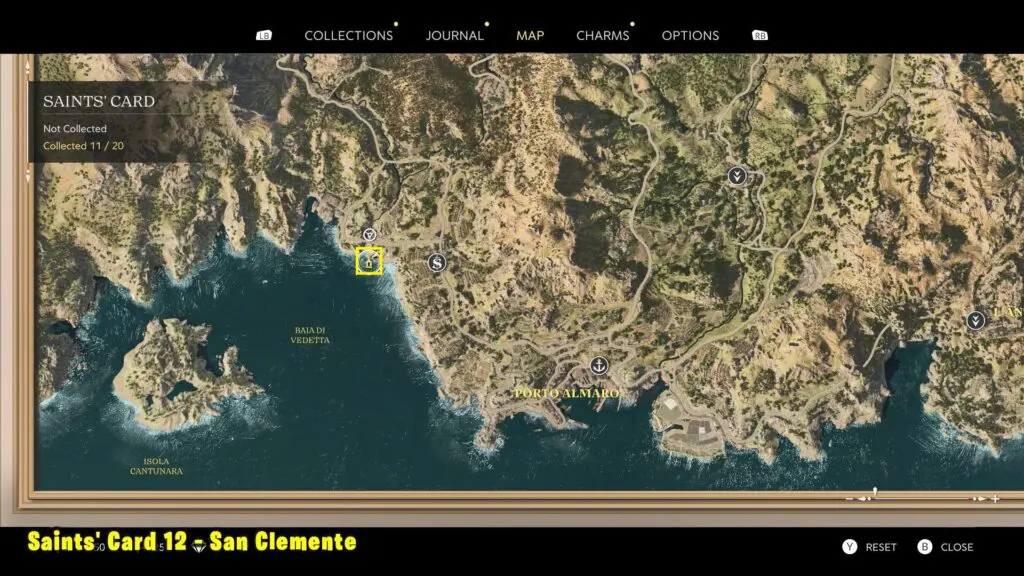The image size is (1024, 576).
Task: Open the Charms tab
Action: (602, 35)
